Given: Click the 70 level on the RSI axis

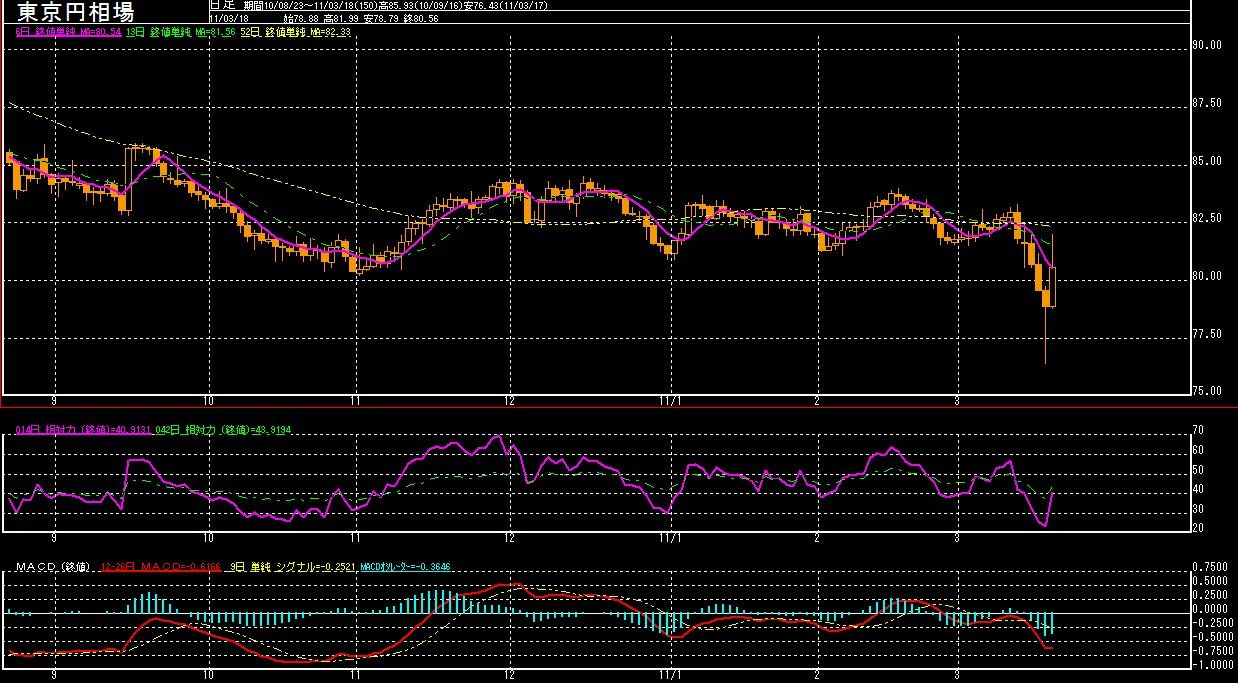Looking at the screenshot, I should (1199, 430).
